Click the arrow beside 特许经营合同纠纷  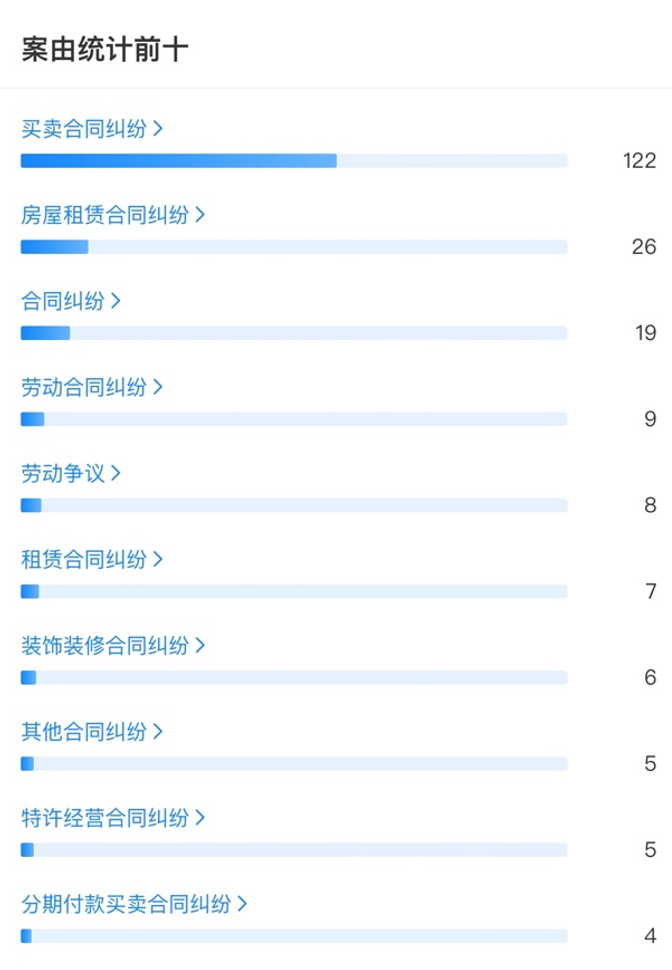[201, 817]
